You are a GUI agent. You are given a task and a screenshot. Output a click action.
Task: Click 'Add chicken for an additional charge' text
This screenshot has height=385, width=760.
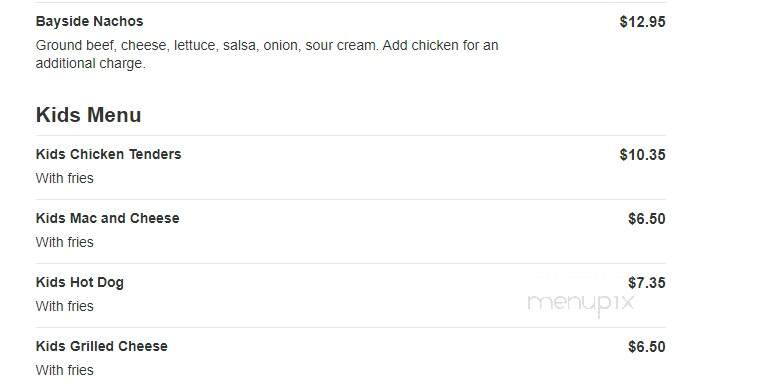[x=267, y=54]
